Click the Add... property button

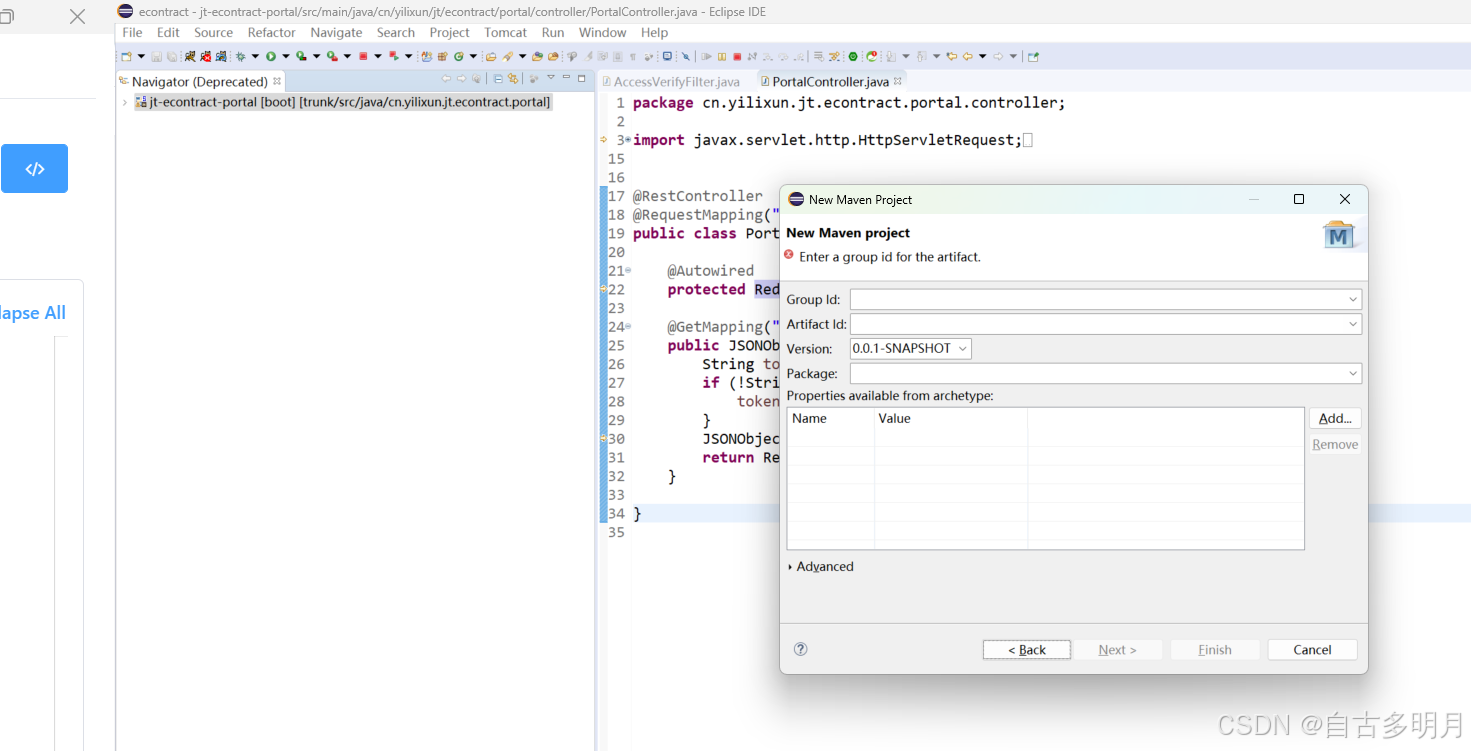1335,419
